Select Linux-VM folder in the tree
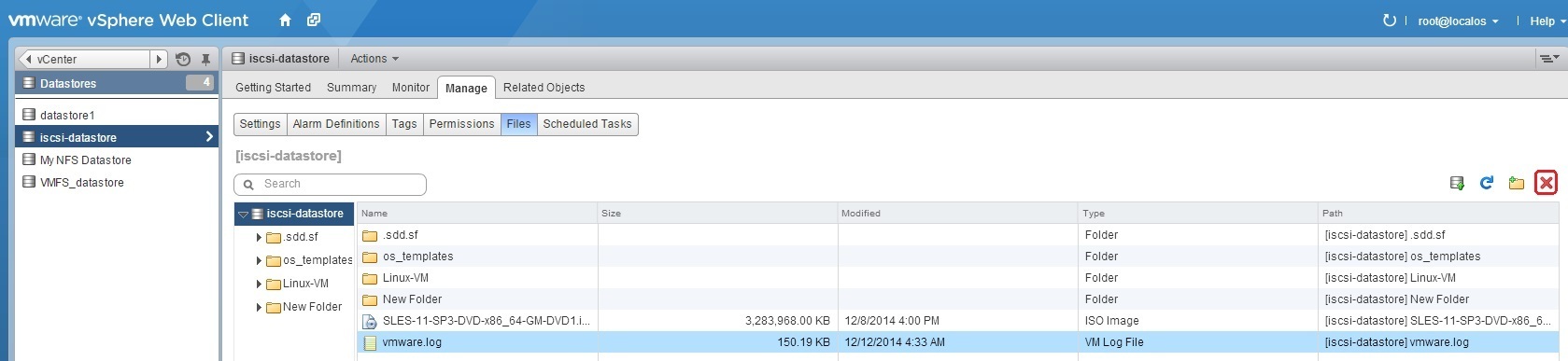Screen dimensions: 1568x361 click(305, 284)
